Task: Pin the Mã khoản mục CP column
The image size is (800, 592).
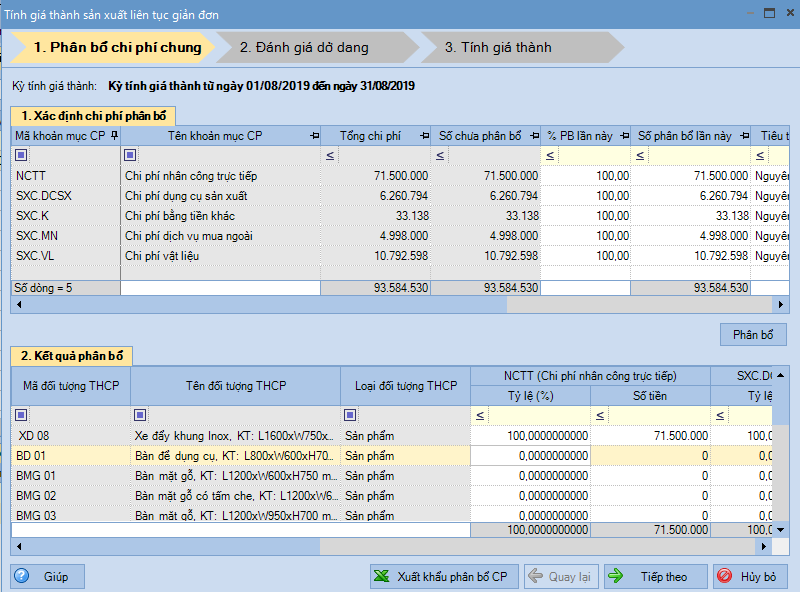Action: pos(114,135)
